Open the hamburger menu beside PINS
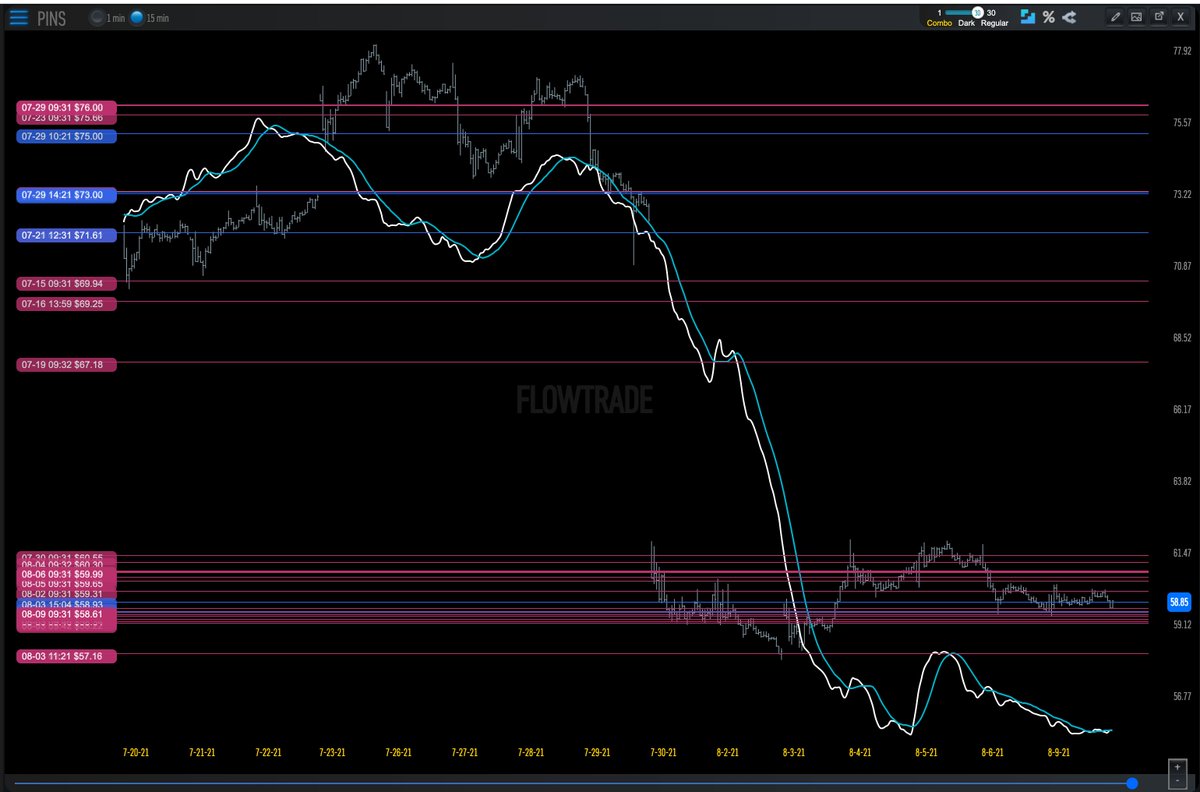 click(x=19, y=17)
